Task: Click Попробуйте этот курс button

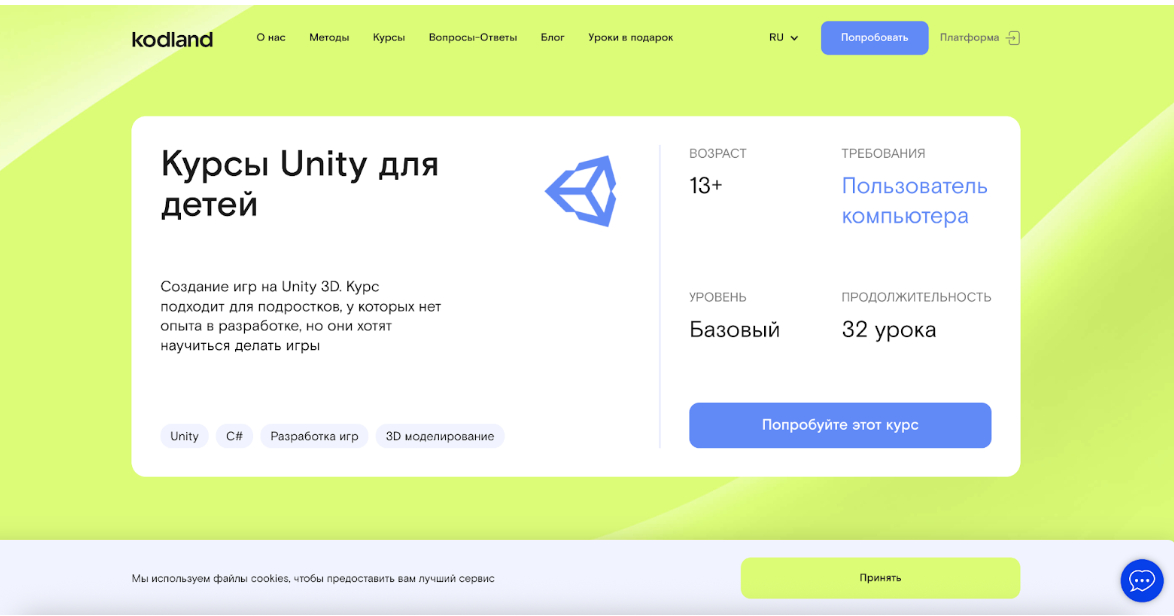Action: tap(840, 425)
